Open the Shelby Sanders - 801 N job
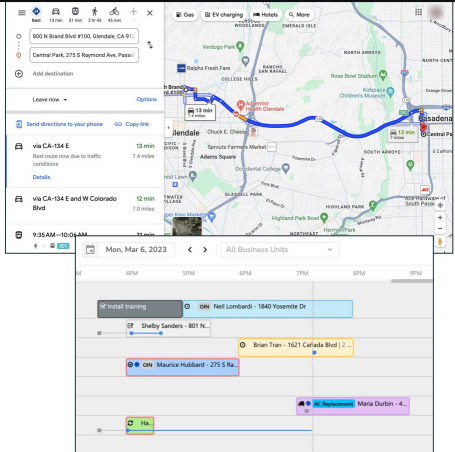Image resolution: width=455 pixels, height=452 pixels. coord(168,328)
